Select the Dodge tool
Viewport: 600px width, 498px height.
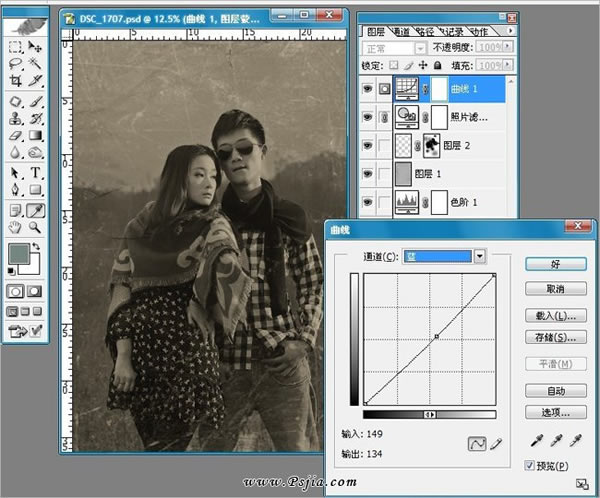[x=35, y=152]
